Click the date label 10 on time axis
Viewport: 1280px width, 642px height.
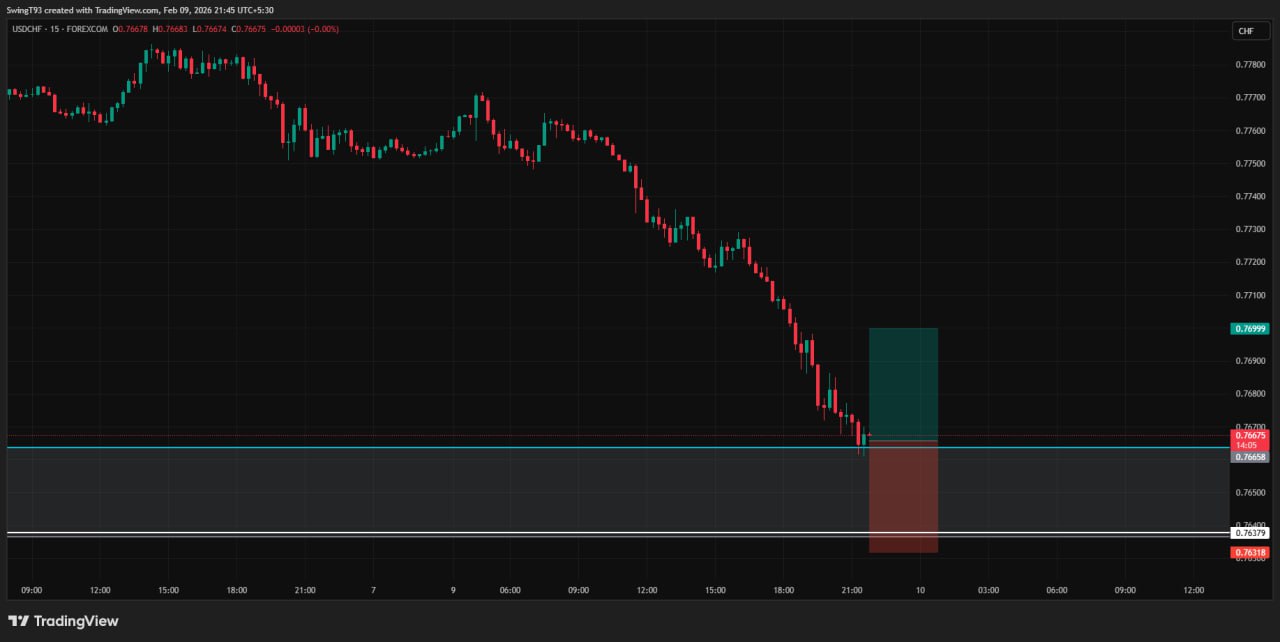(x=919, y=590)
